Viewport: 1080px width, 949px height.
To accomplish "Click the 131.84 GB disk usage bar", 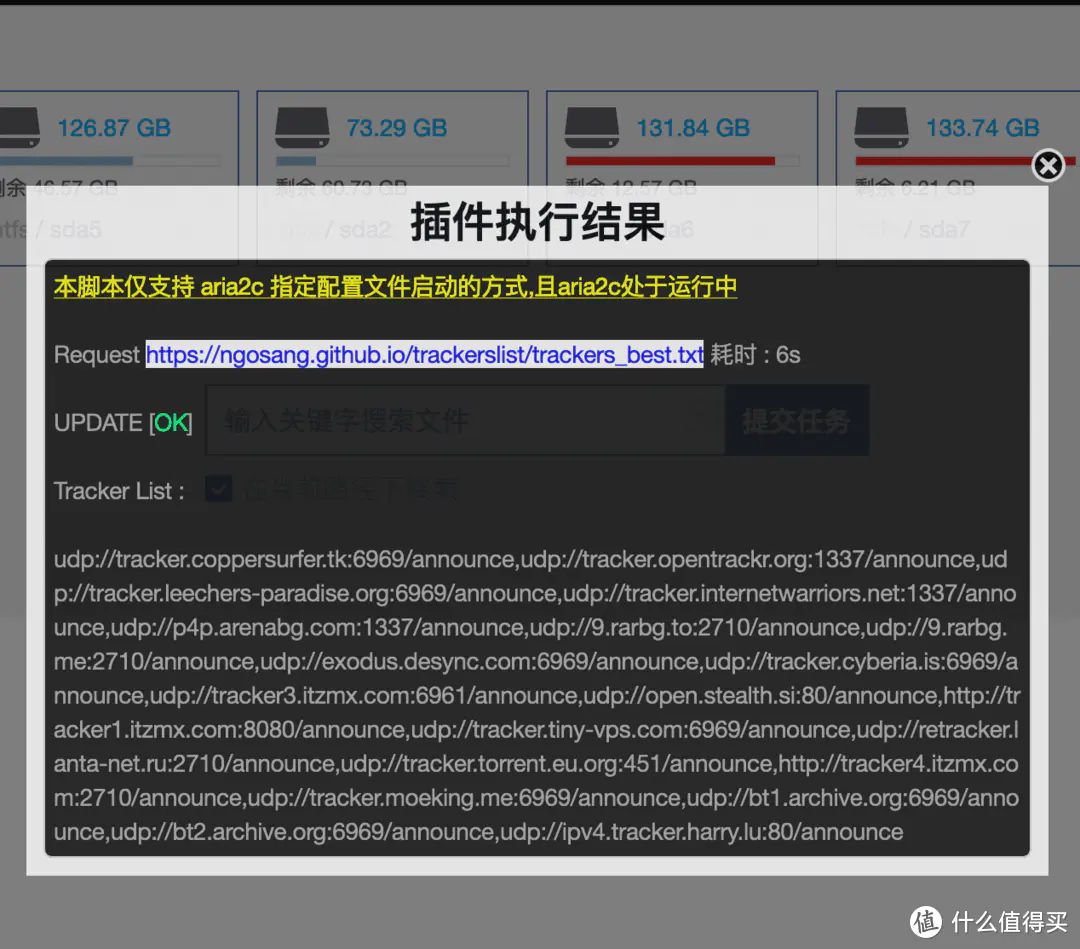I will [x=683, y=161].
